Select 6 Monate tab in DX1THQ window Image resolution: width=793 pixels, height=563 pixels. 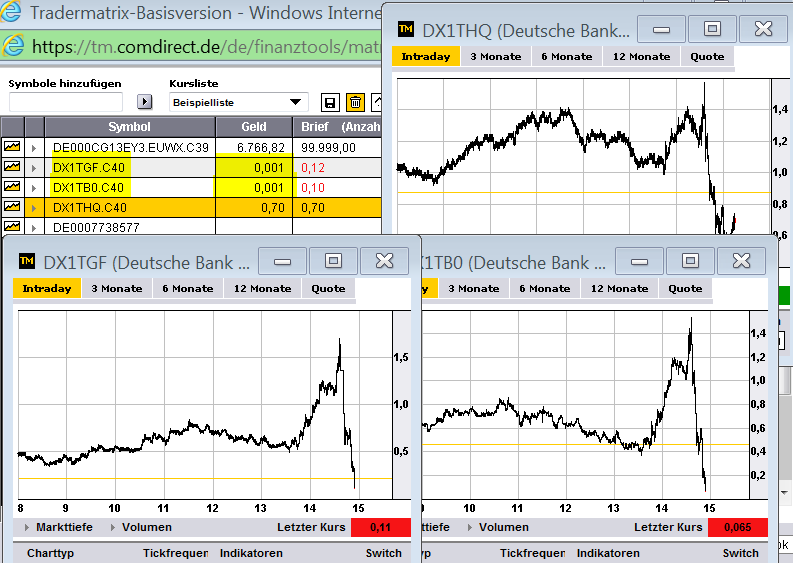click(566, 56)
